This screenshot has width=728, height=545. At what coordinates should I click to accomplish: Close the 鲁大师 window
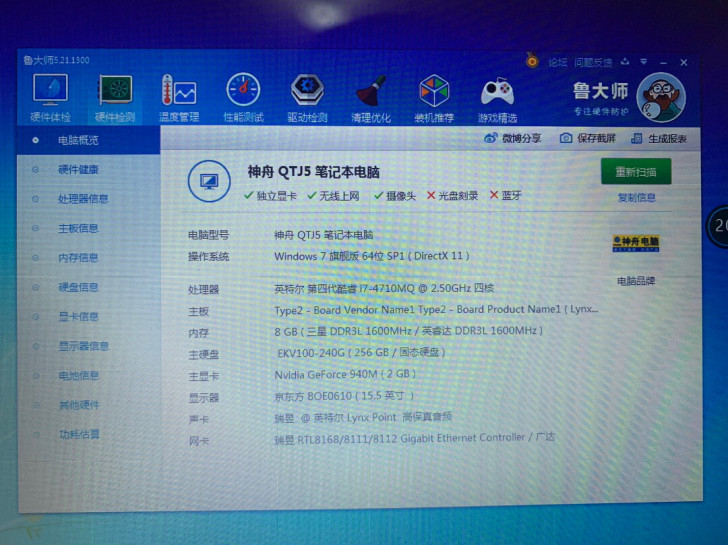pyautogui.click(x=684, y=62)
